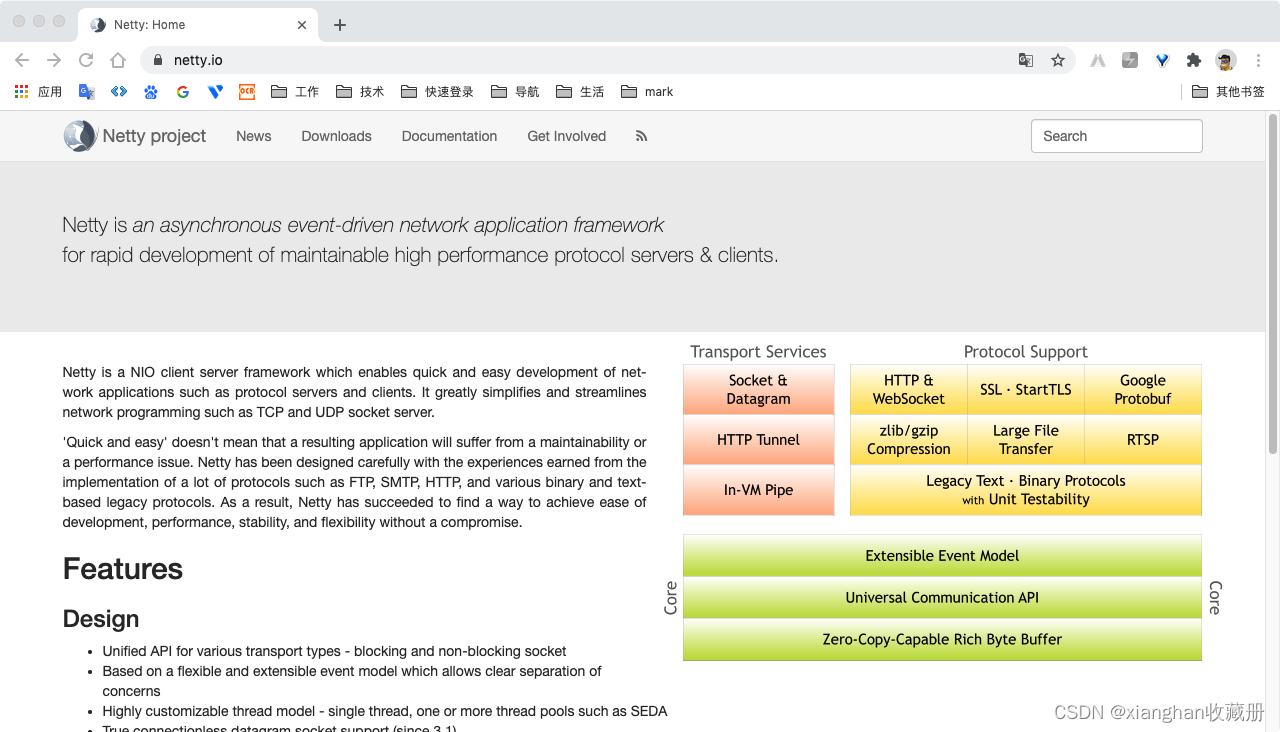This screenshot has height=732, width=1280.
Task: Click the Google Protobuf diagram box
Action: [1143, 389]
